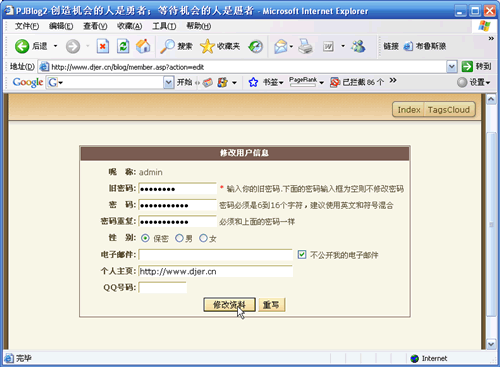Open Google search box dropdown
The image size is (500, 367).
tap(169, 82)
